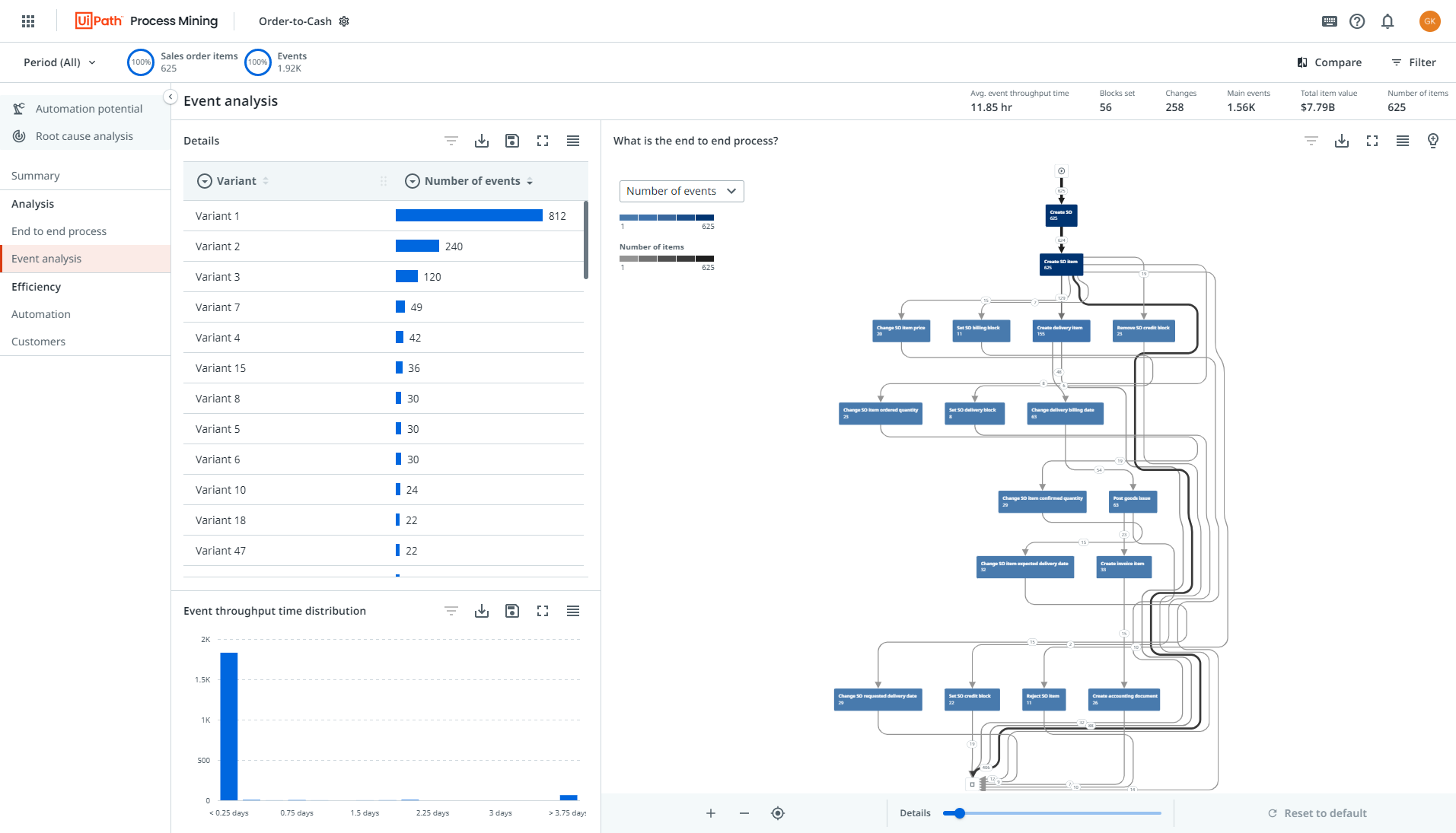Export the end to end process graph
1456x833 pixels.
1341,141
